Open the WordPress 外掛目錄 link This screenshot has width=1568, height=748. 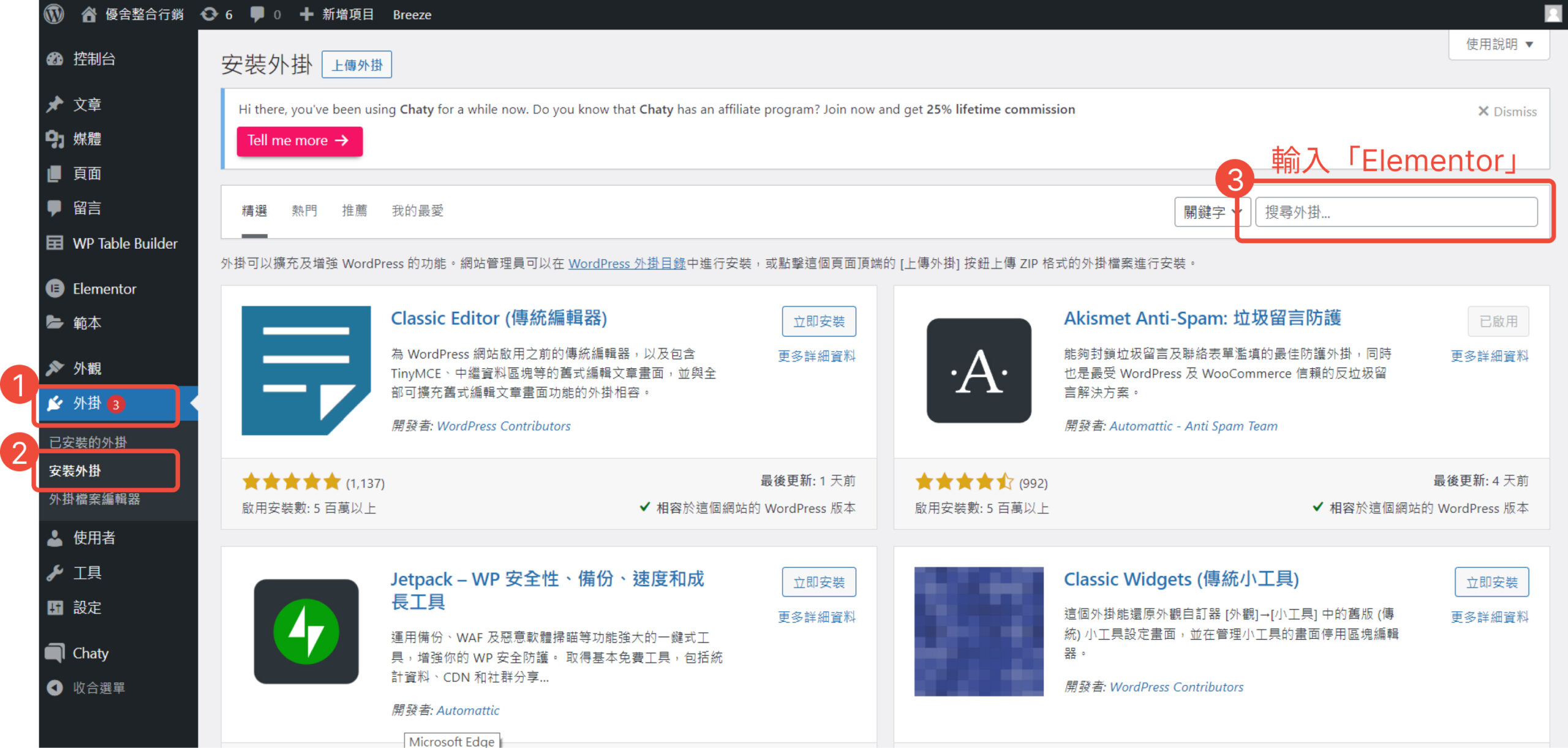[x=627, y=263]
